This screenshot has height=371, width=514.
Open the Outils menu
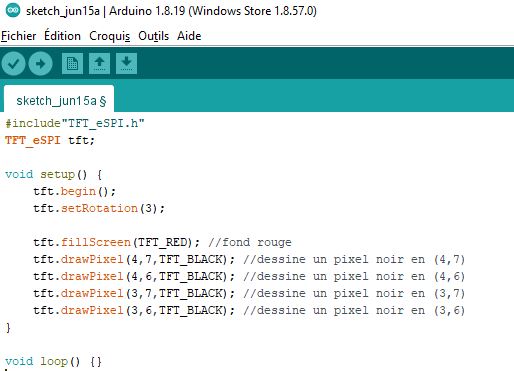tap(154, 36)
